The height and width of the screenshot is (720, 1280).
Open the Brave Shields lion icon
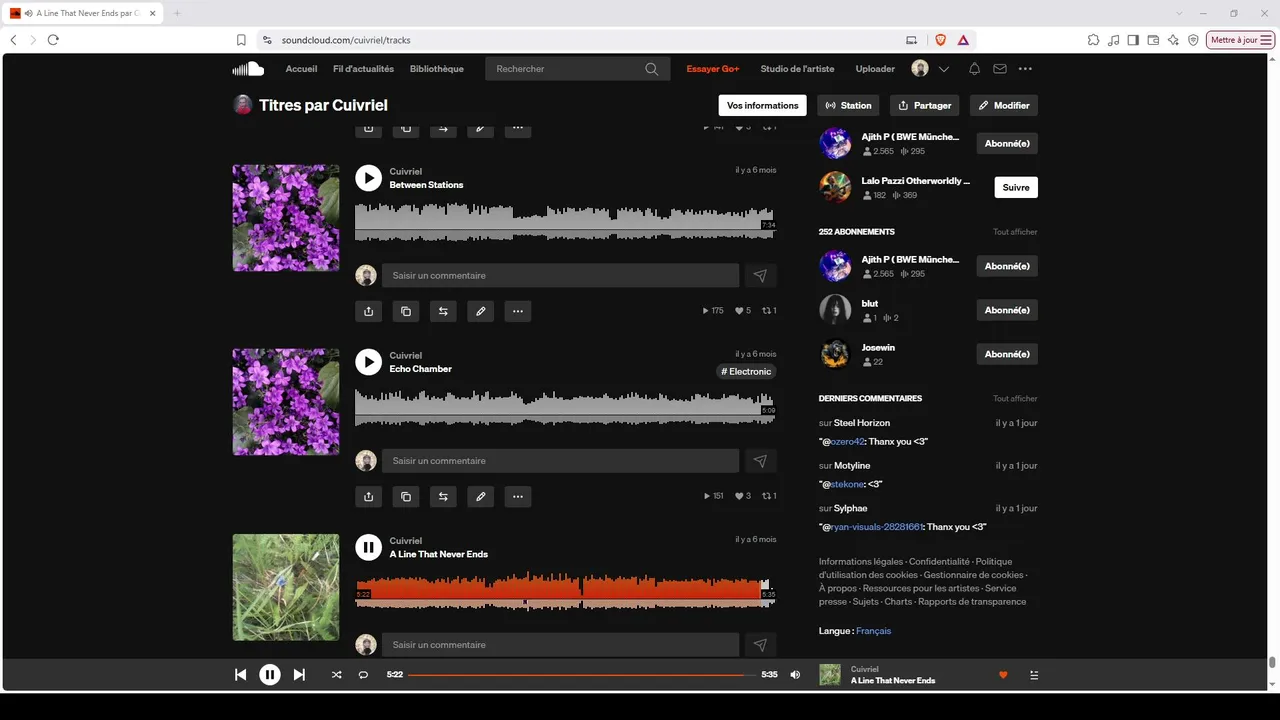pos(940,40)
